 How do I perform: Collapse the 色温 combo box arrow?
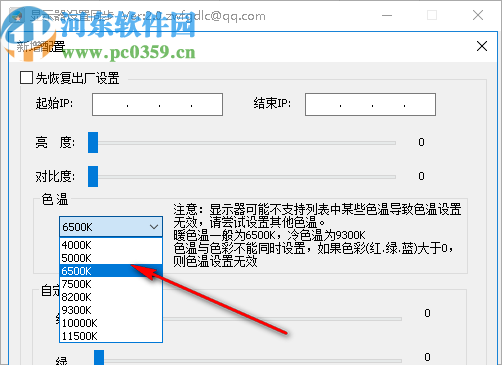154,227
